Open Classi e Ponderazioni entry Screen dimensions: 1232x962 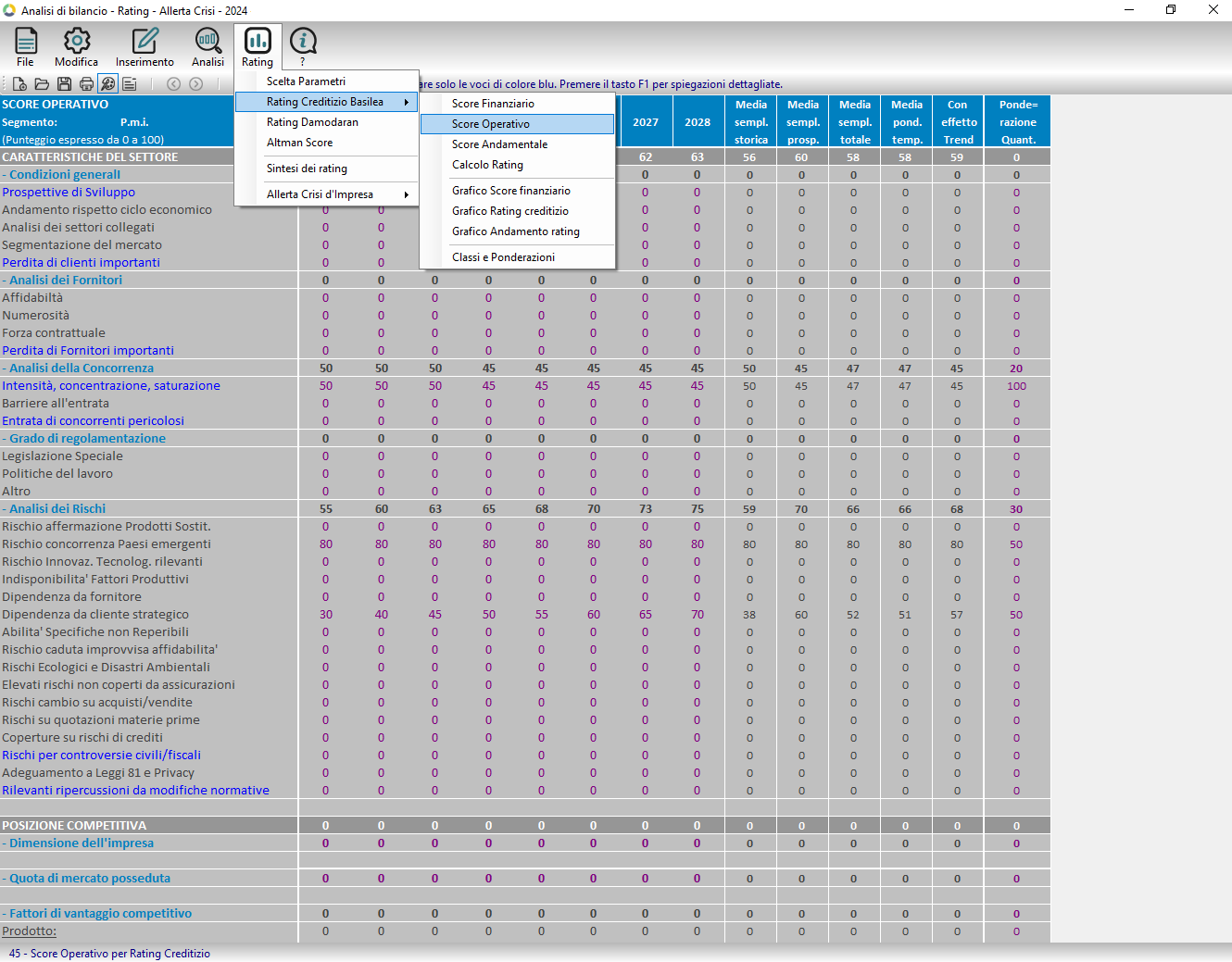coord(517,257)
